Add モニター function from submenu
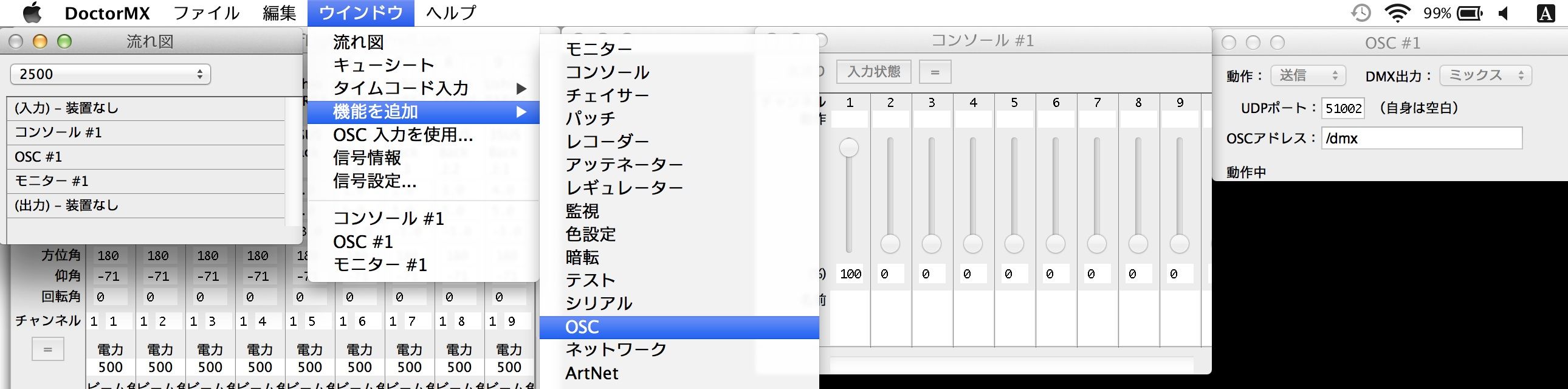The width and height of the screenshot is (1568, 389). [x=679, y=49]
